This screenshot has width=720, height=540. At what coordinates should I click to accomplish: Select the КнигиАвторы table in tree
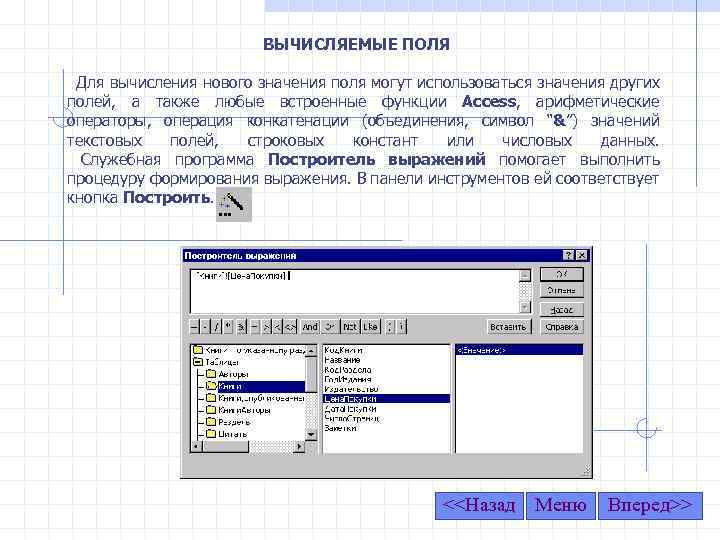point(244,410)
